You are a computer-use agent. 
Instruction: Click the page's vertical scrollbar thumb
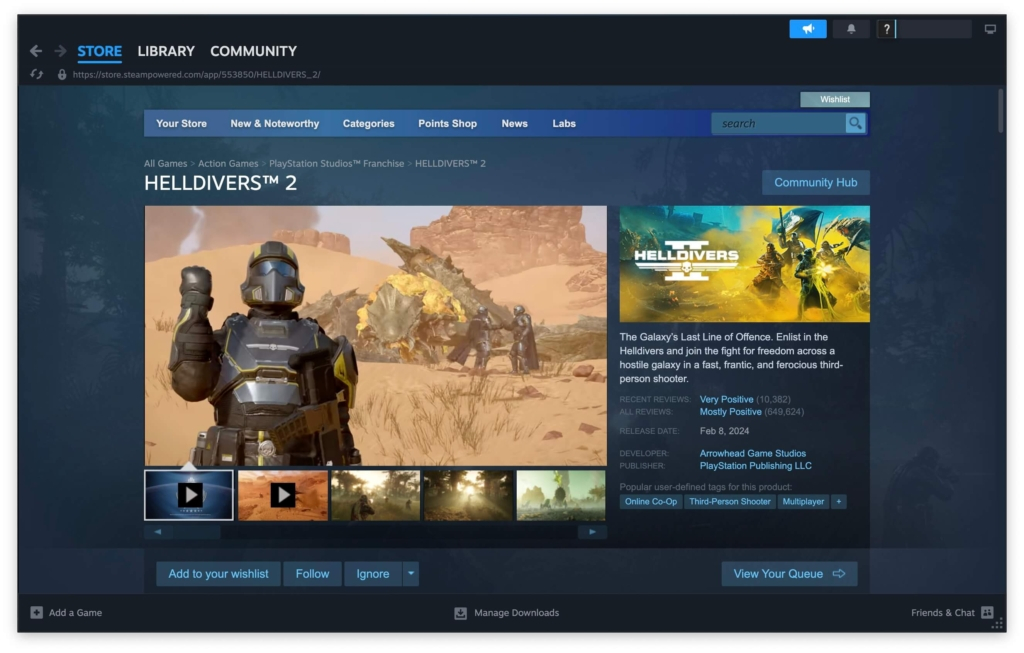[x=1000, y=111]
